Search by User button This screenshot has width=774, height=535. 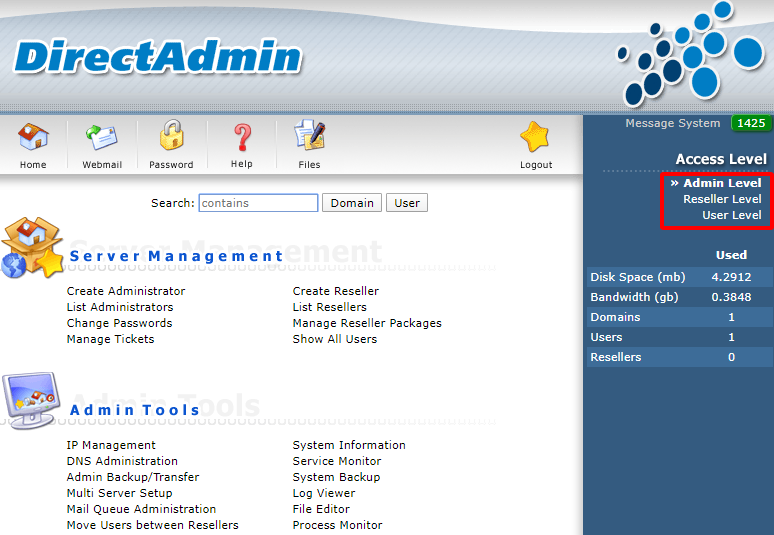(x=407, y=203)
